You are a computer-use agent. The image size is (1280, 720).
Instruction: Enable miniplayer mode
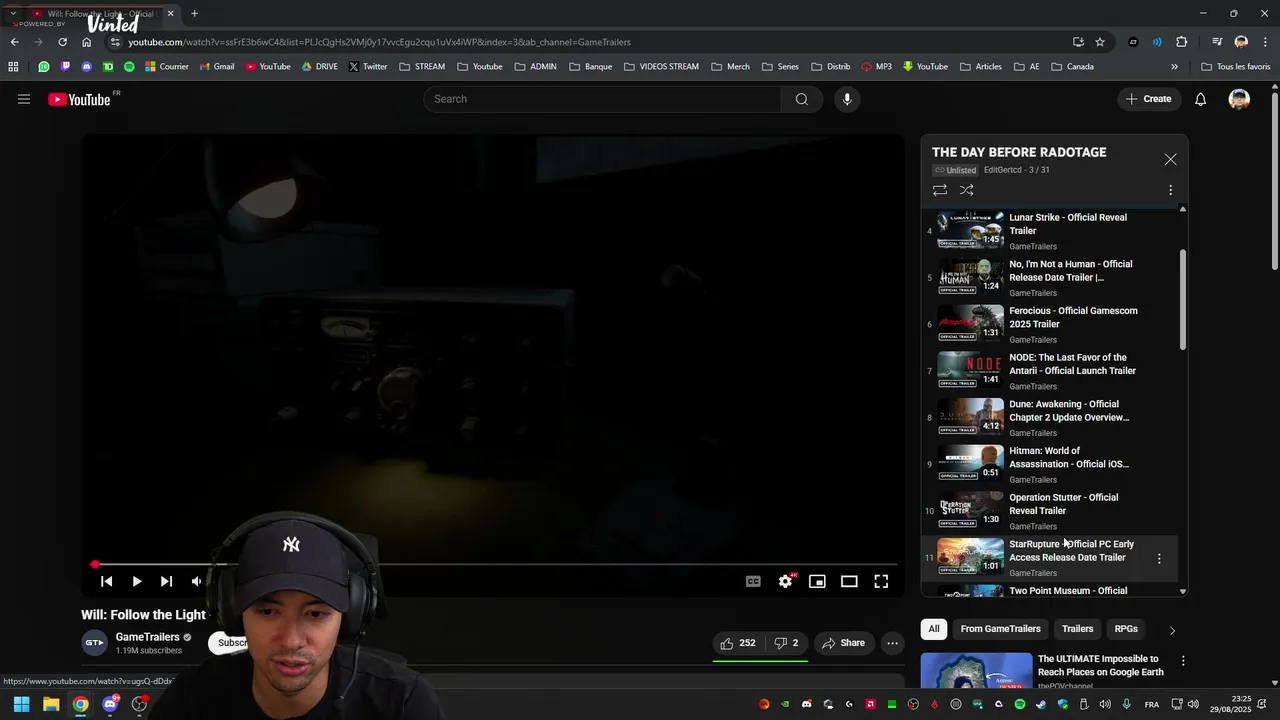click(817, 581)
